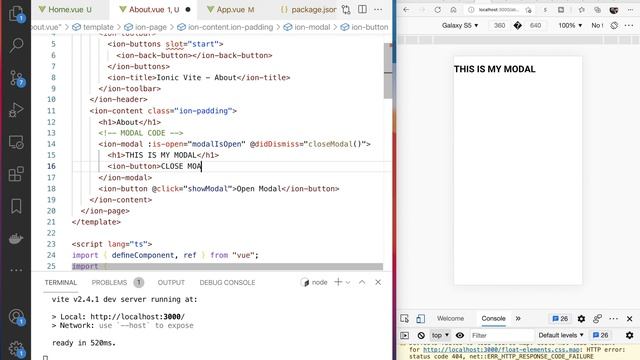Image resolution: width=640 pixels, height=360 pixels.
Task: Open the Search view in activity bar
Action: (16, 45)
